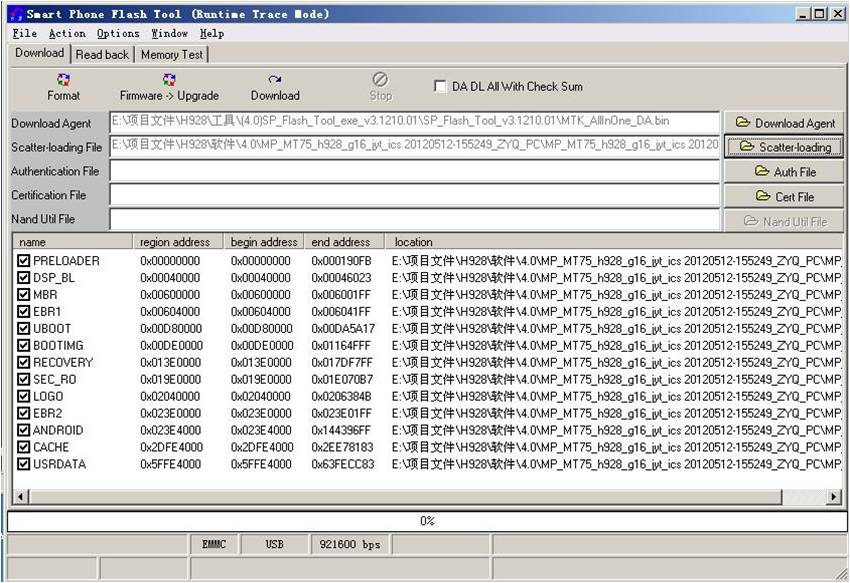Open the Options menu
Image resolution: width=850 pixels, height=583 pixels.
coord(118,34)
